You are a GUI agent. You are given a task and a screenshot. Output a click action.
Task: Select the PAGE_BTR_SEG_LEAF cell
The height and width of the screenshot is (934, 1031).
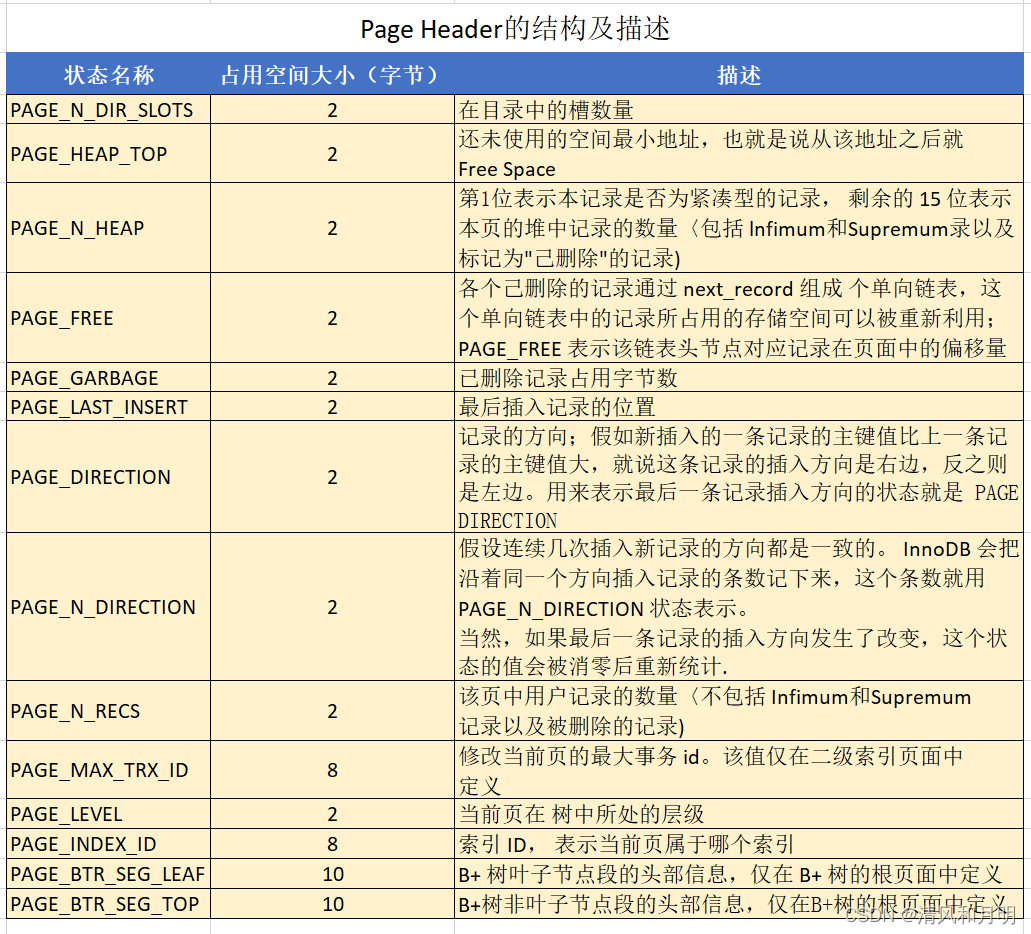pyautogui.click(x=108, y=874)
